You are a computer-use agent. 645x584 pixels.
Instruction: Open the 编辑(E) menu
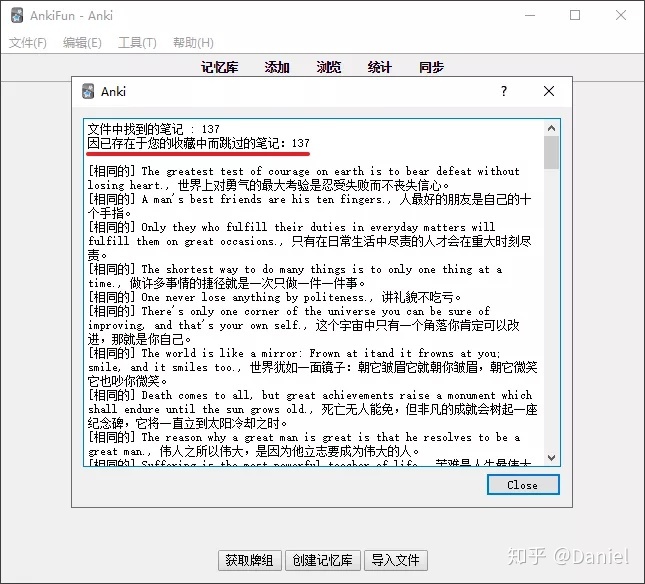coord(82,43)
